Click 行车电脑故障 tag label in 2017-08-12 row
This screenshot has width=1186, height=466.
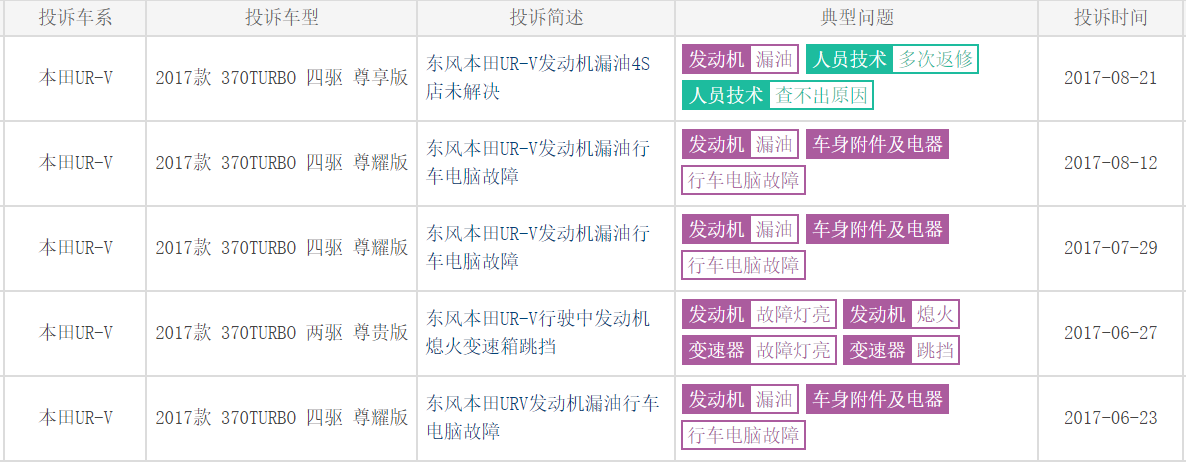[x=744, y=180]
